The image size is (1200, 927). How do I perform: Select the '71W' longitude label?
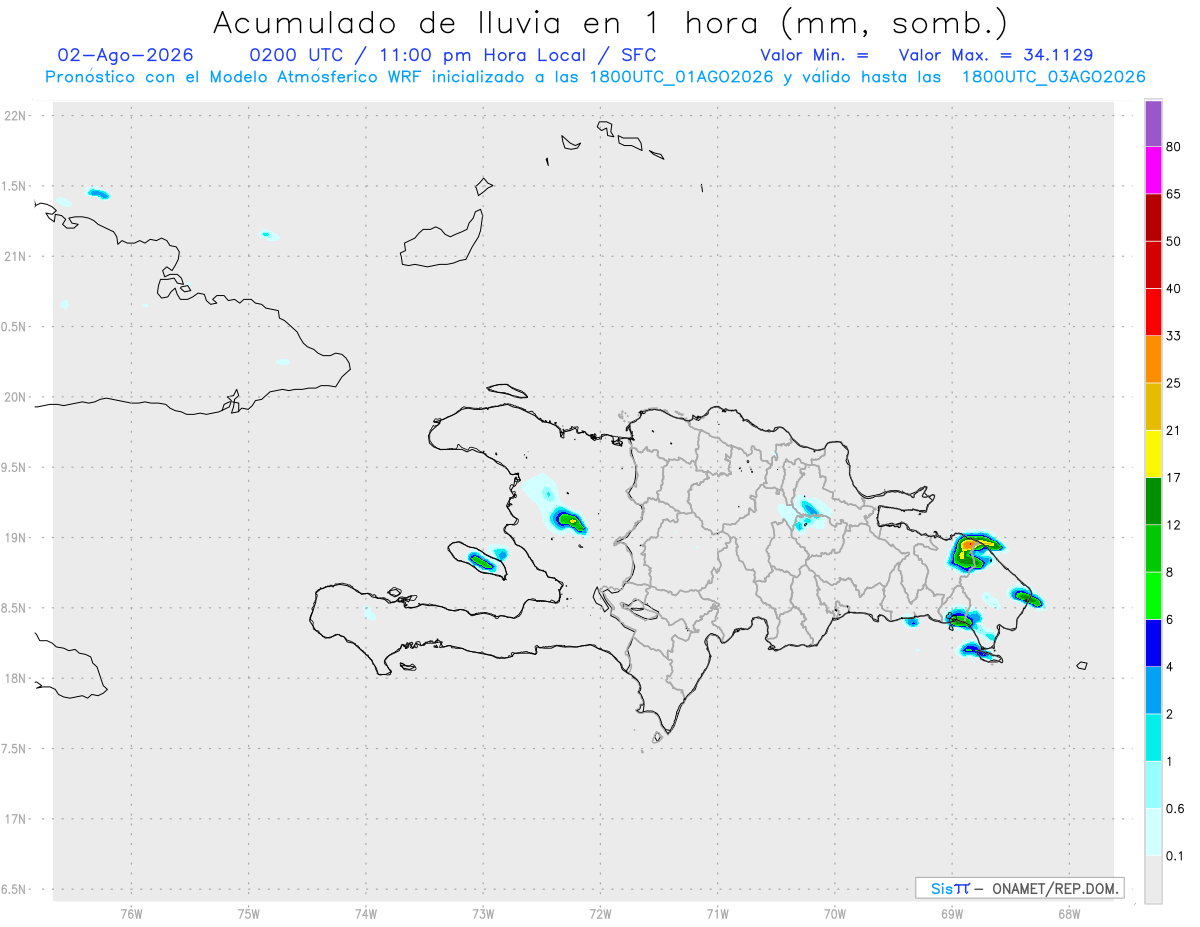point(717,912)
